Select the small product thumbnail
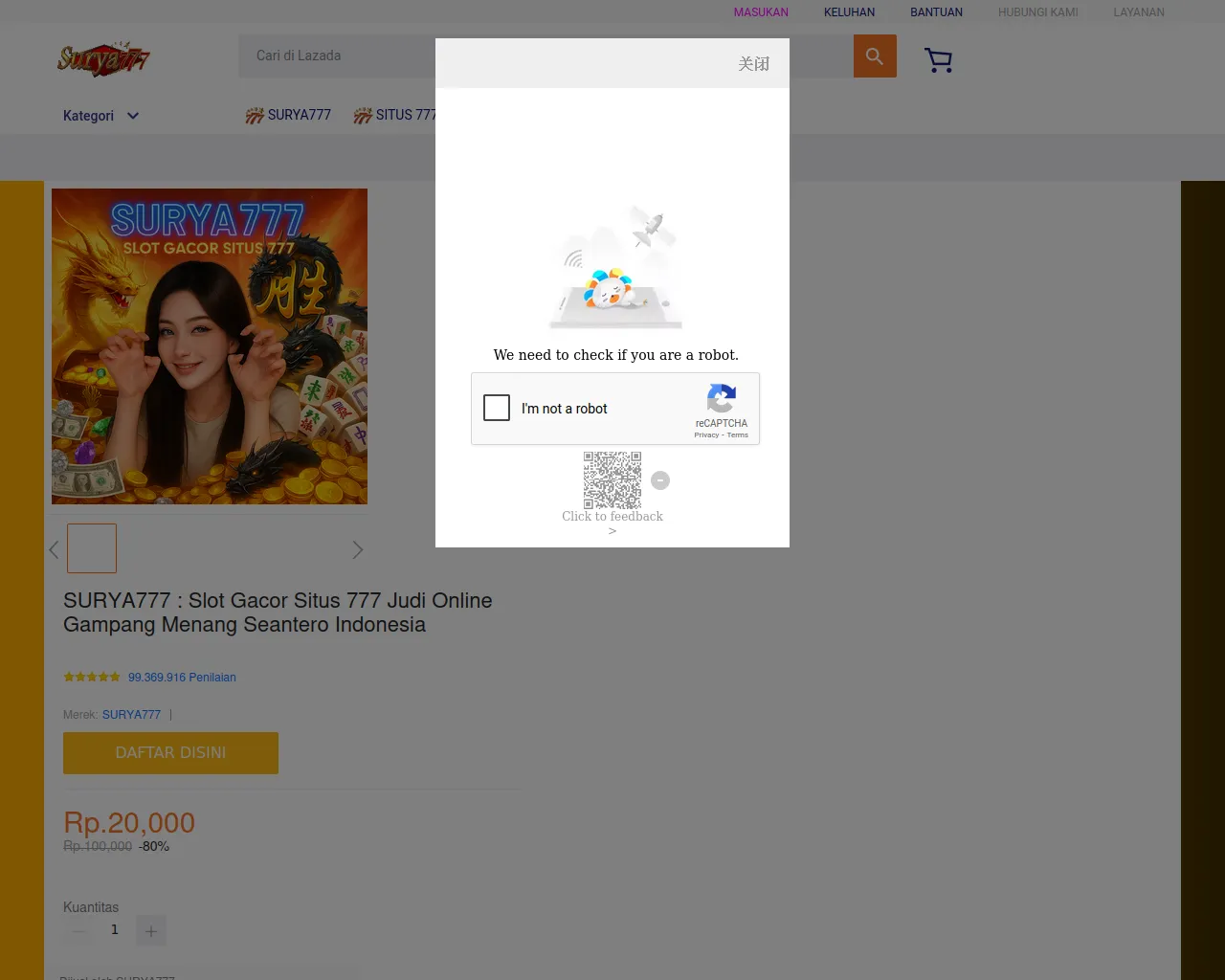The width and height of the screenshot is (1225, 980). click(92, 548)
